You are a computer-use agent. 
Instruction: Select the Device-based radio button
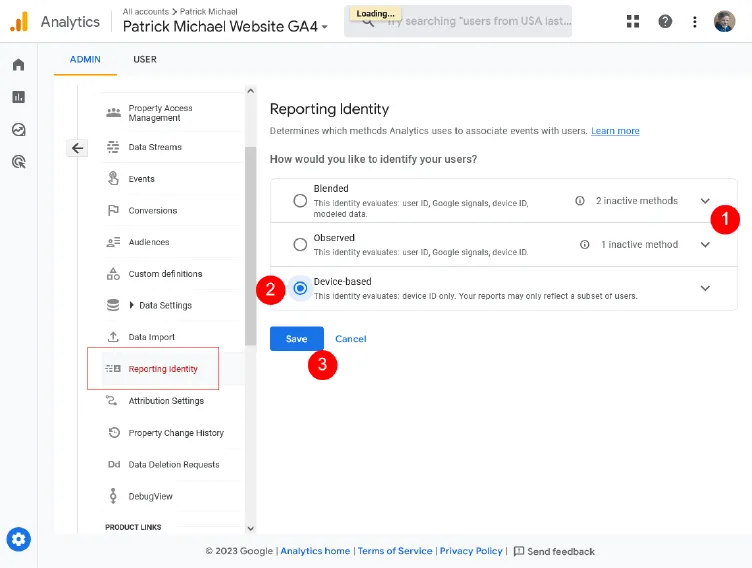300,288
